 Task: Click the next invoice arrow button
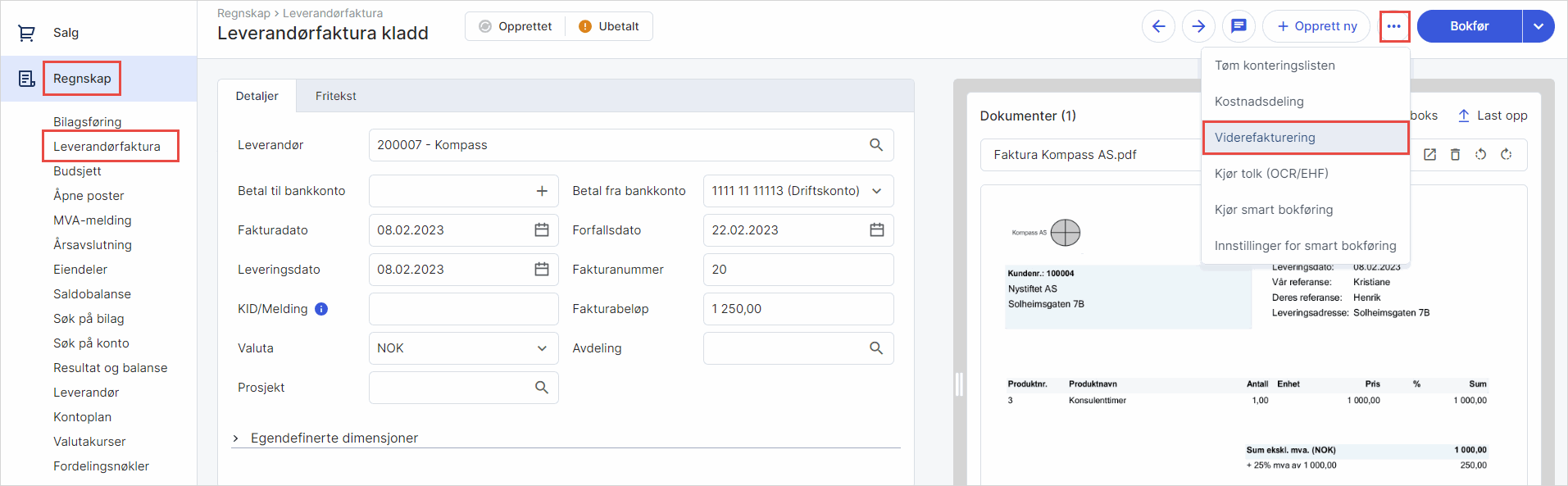1198,26
